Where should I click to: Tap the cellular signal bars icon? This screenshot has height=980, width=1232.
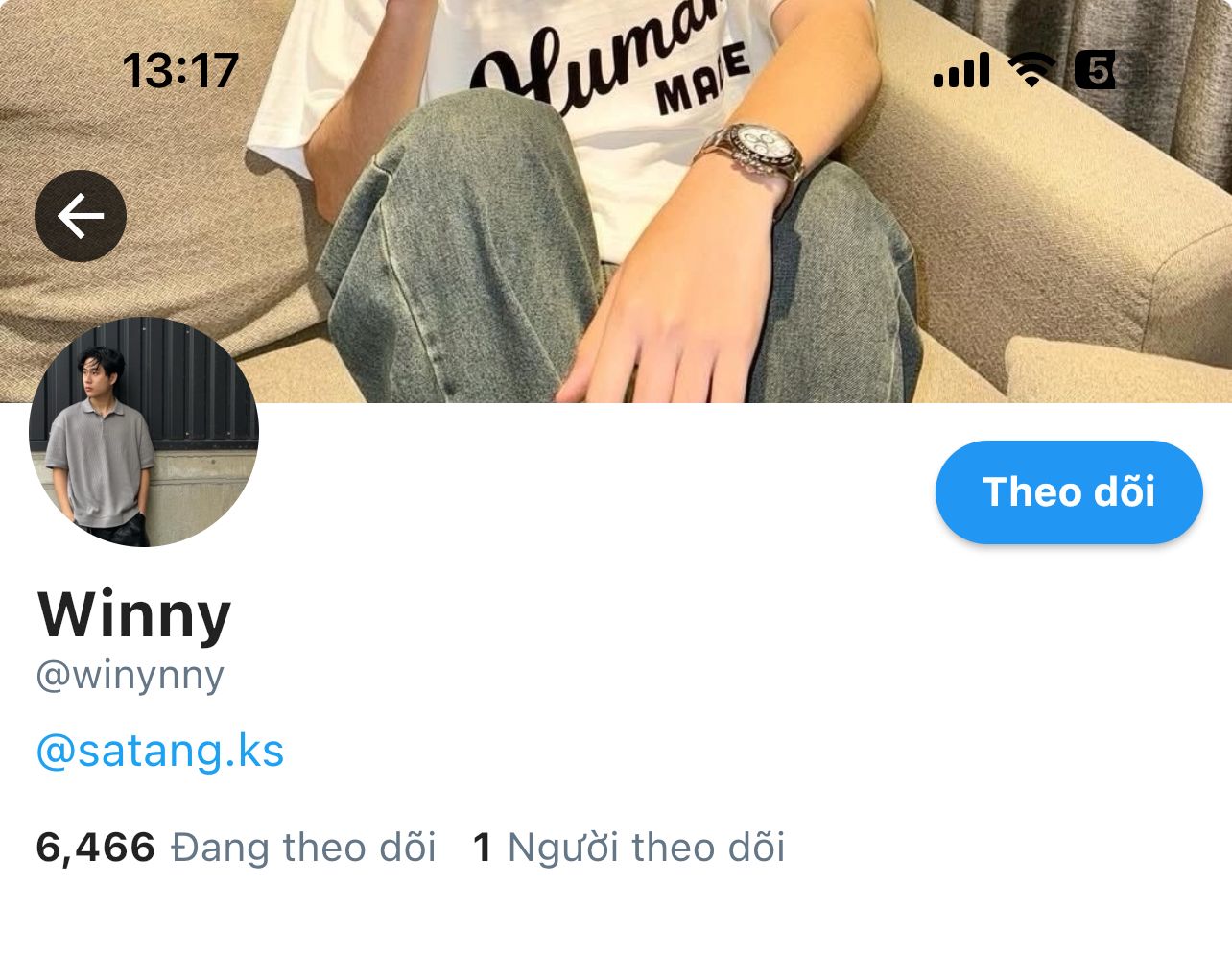click(x=961, y=71)
